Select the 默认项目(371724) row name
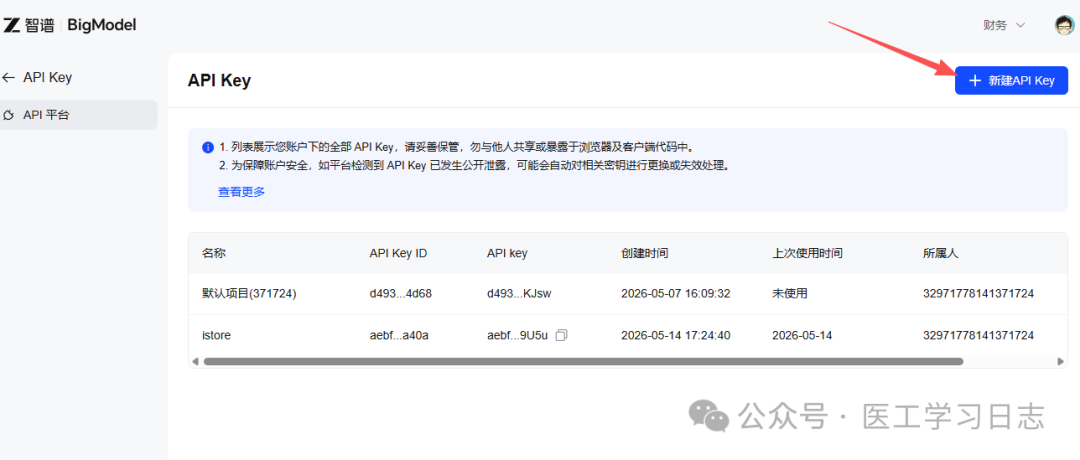The width and height of the screenshot is (1080, 460). (249, 294)
